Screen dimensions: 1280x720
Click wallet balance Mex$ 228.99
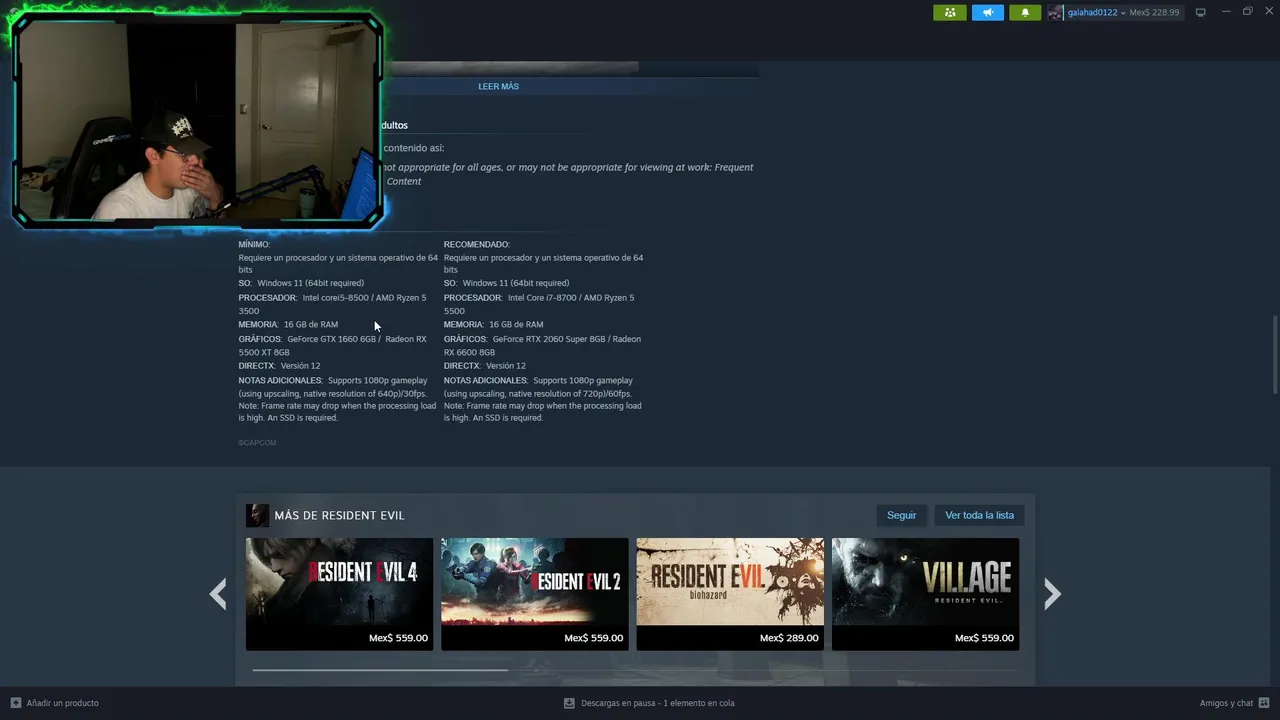(x=1154, y=12)
